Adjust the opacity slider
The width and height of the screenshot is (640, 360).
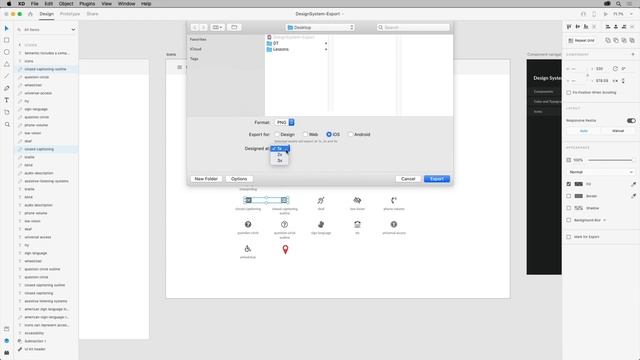(611, 160)
